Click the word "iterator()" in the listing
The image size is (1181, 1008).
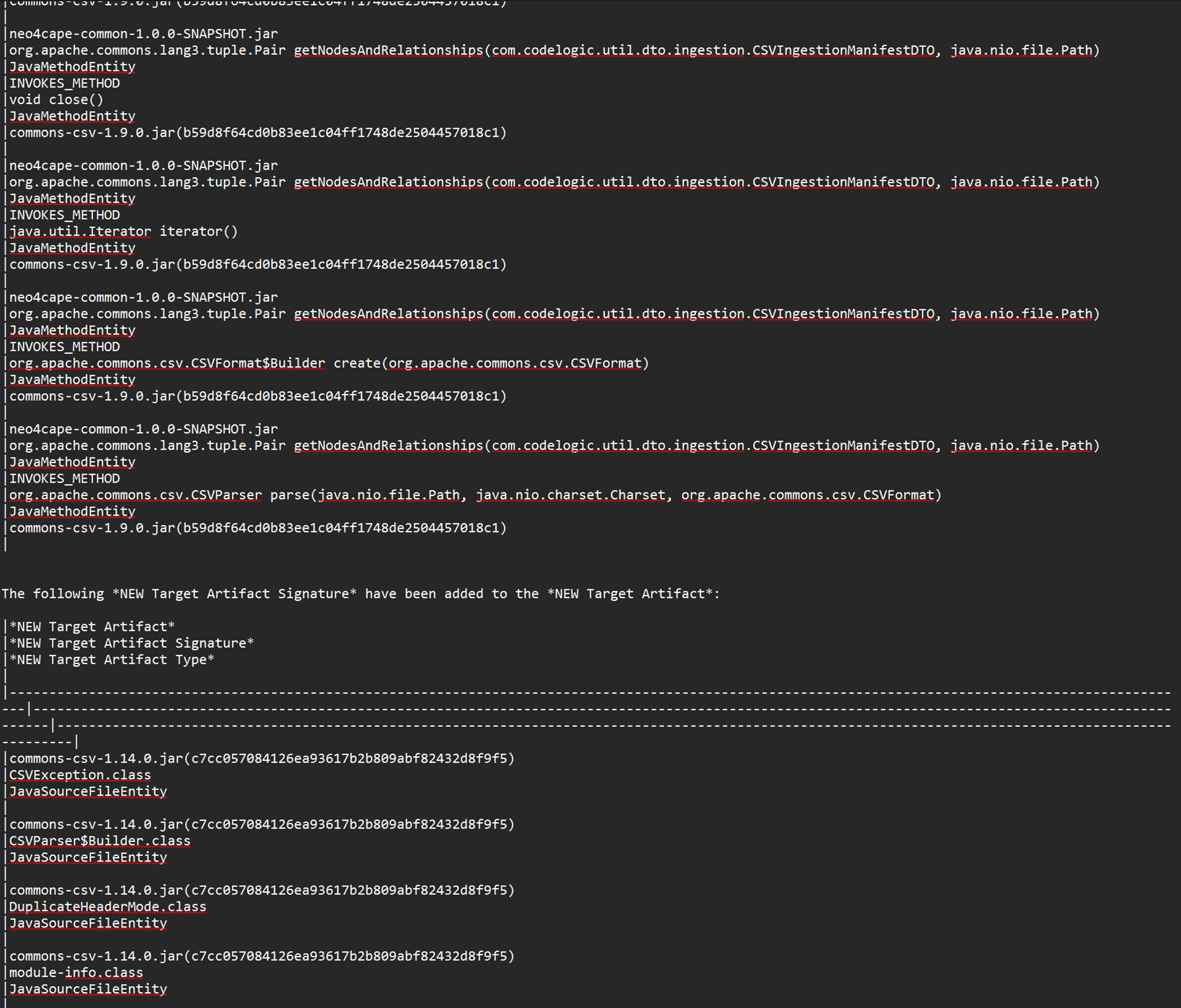[x=198, y=231]
